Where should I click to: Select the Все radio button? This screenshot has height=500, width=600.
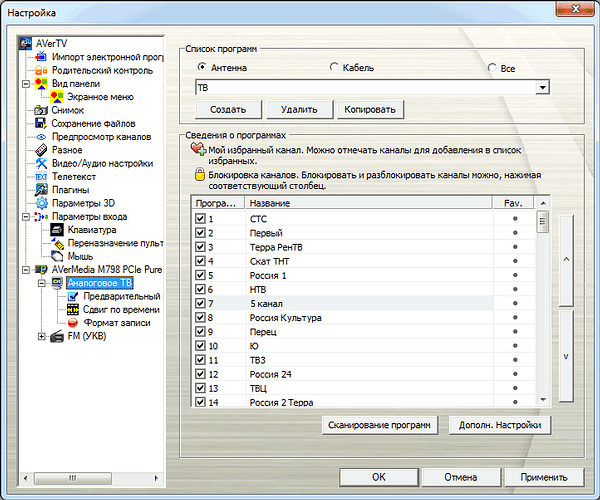(x=492, y=68)
